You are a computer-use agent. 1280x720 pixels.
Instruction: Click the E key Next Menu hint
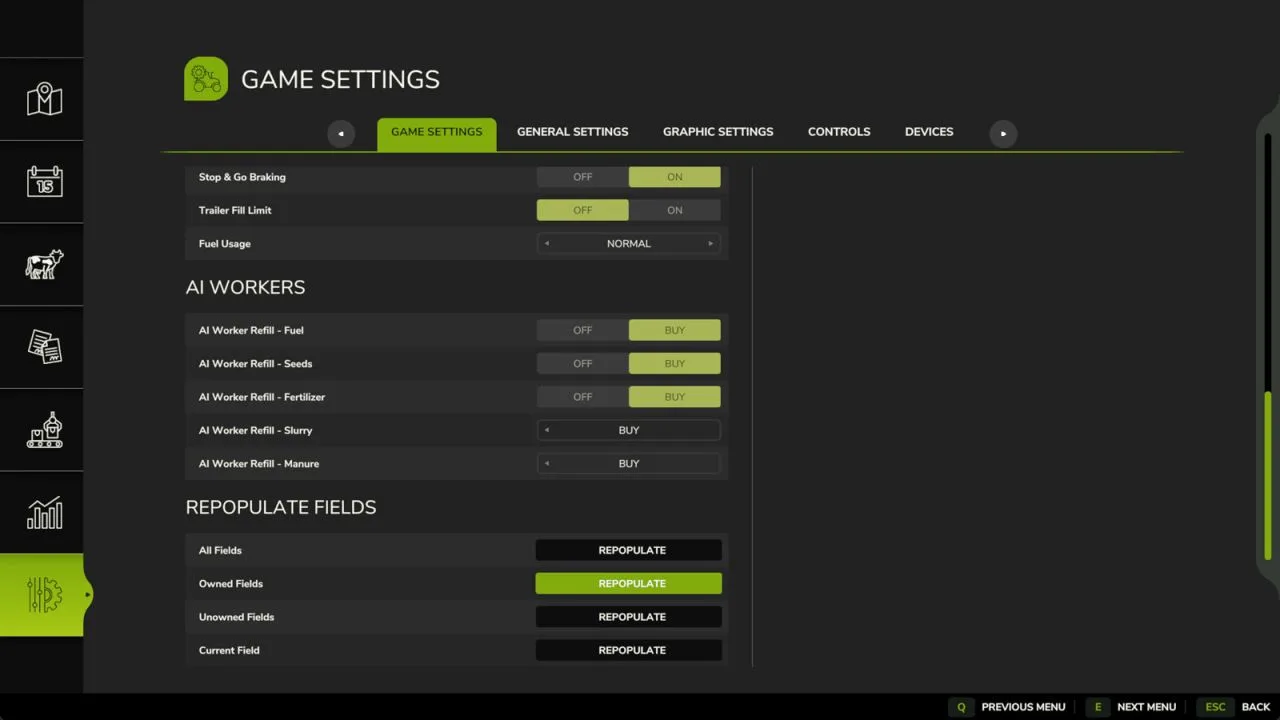(1132, 707)
